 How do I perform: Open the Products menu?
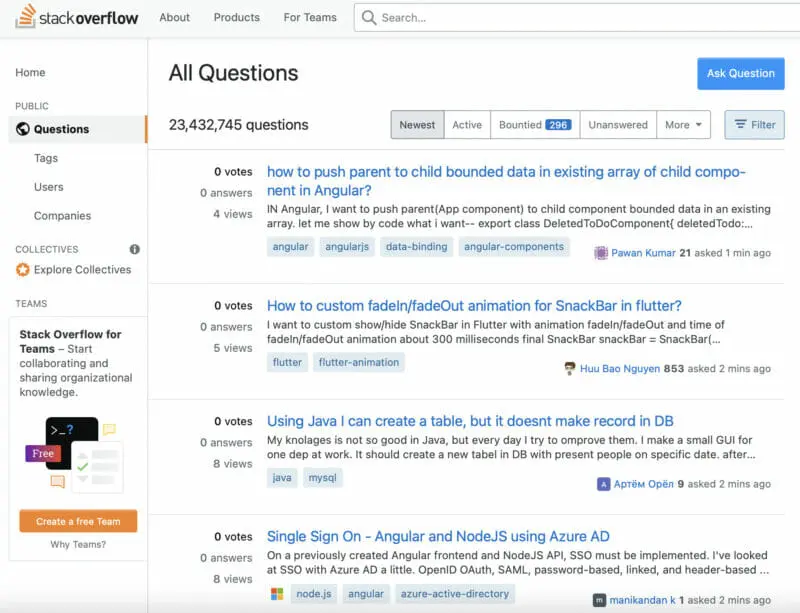pos(236,17)
